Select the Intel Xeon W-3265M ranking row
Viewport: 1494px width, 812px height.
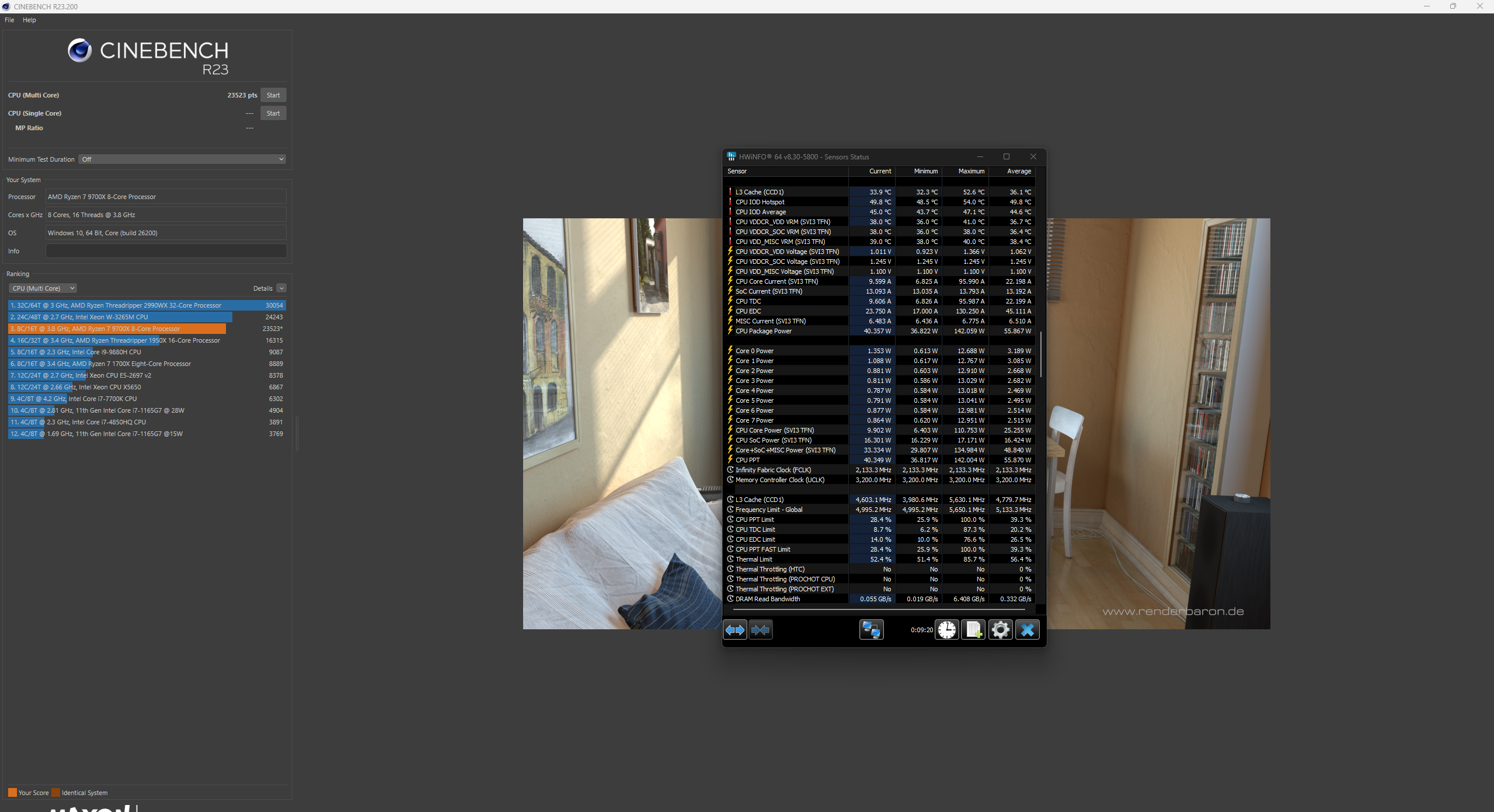coord(147,317)
